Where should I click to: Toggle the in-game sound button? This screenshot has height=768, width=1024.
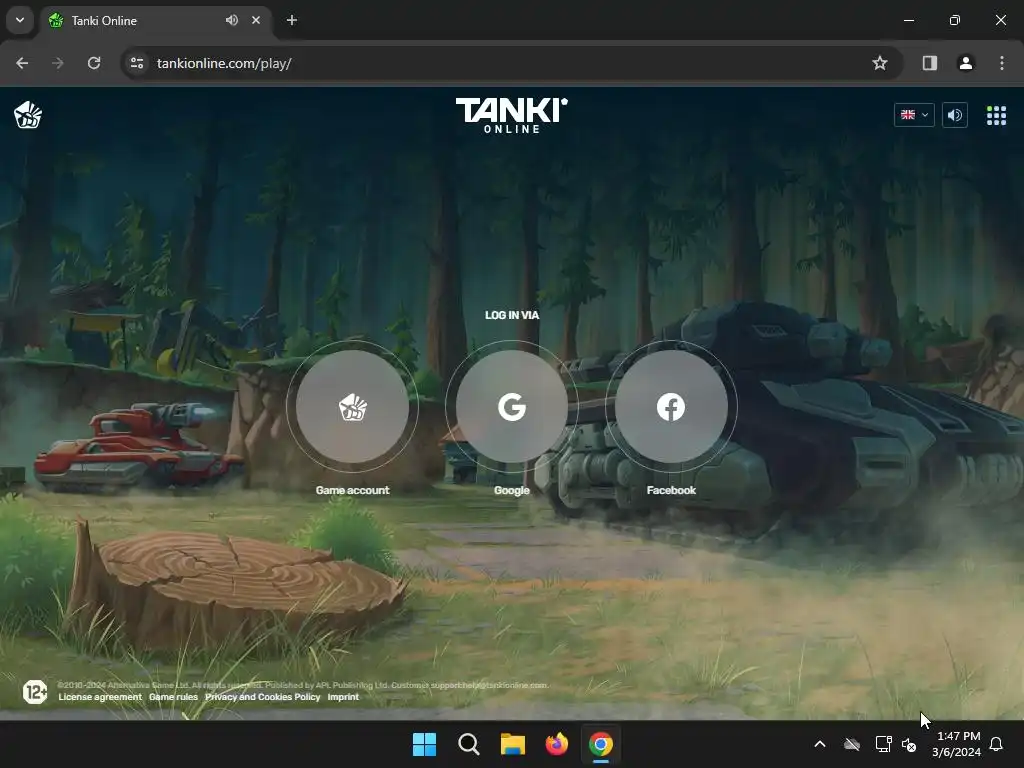point(955,115)
